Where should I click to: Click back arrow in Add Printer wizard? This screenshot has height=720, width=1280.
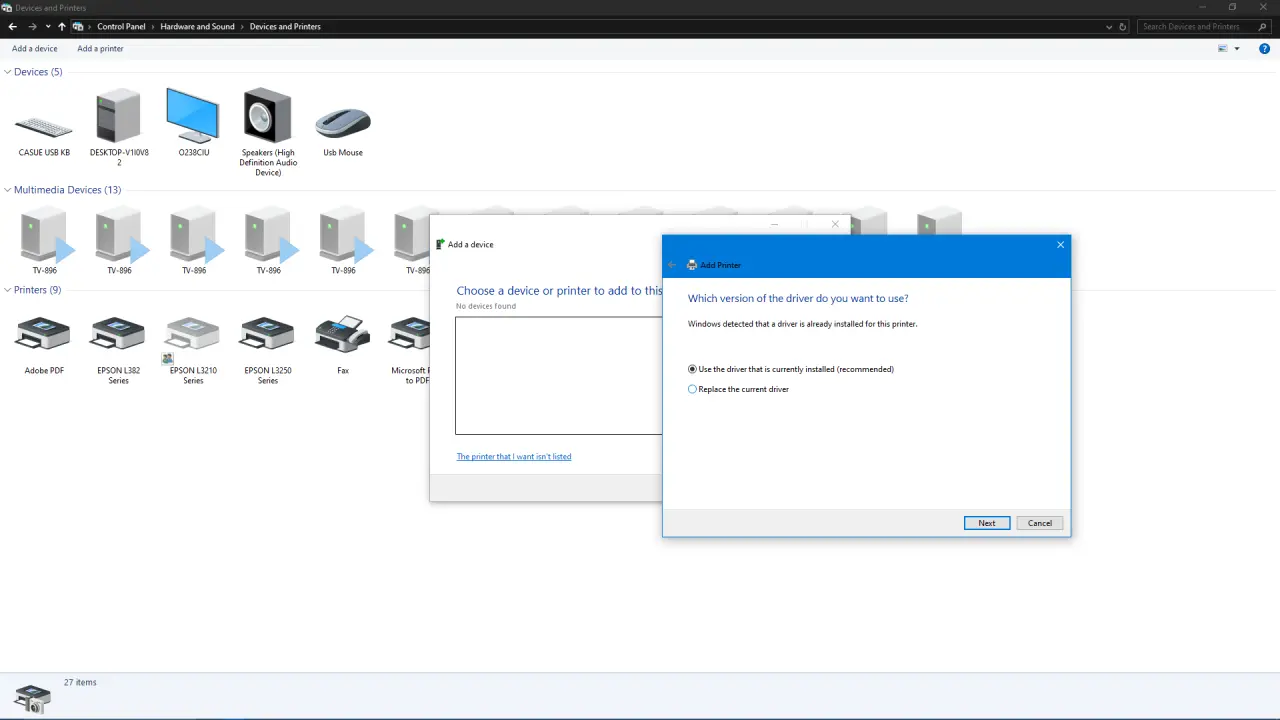[x=672, y=265]
